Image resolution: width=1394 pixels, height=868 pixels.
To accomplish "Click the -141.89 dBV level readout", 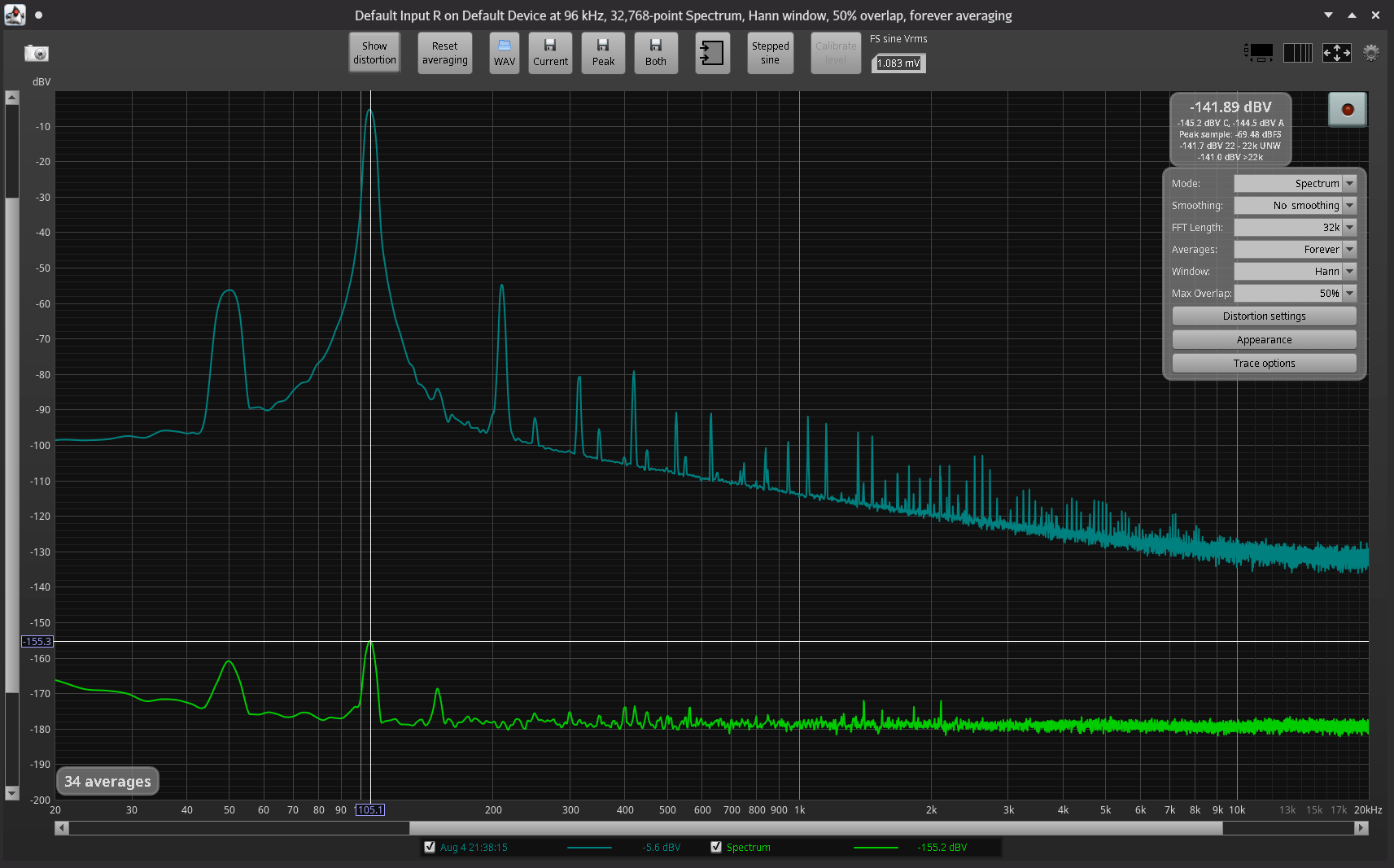I will coord(1230,107).
